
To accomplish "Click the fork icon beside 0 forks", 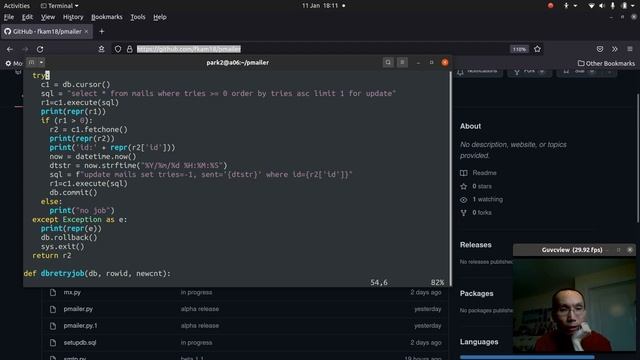I will coord(464,213).
